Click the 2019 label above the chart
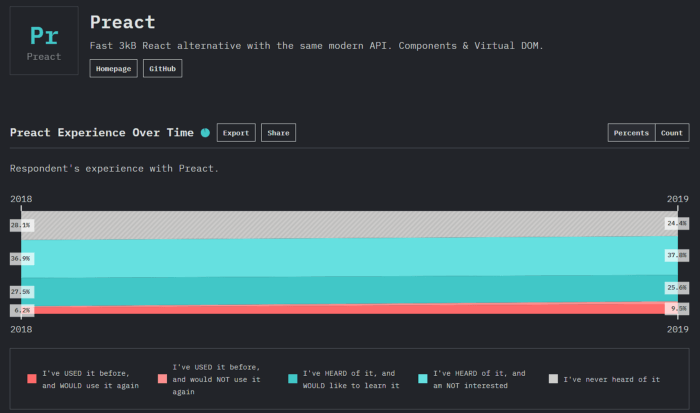The height and width of the screenshot is (413, 700). click(678, 199)
